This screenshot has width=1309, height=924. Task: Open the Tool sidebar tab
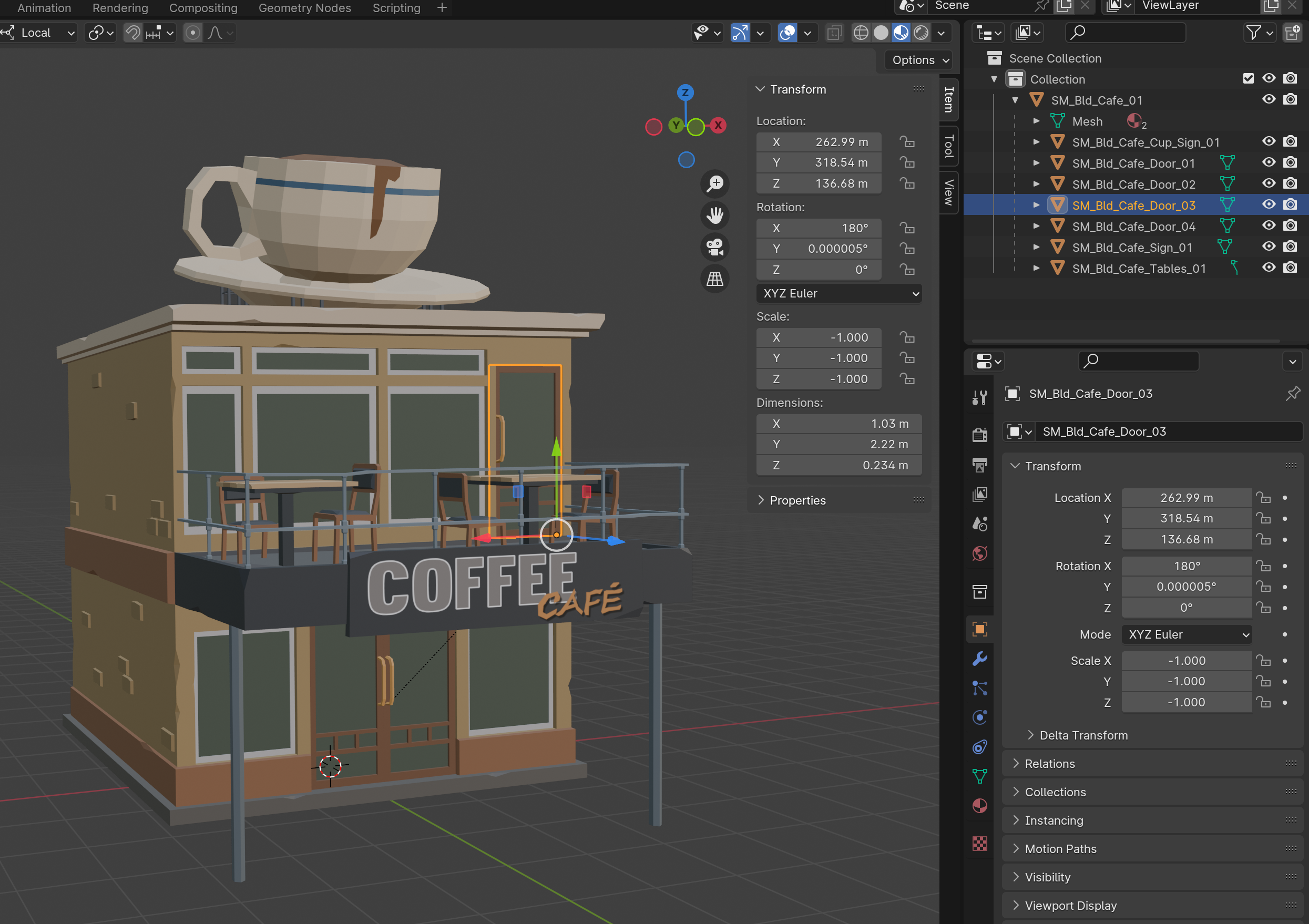pos(948,146)
